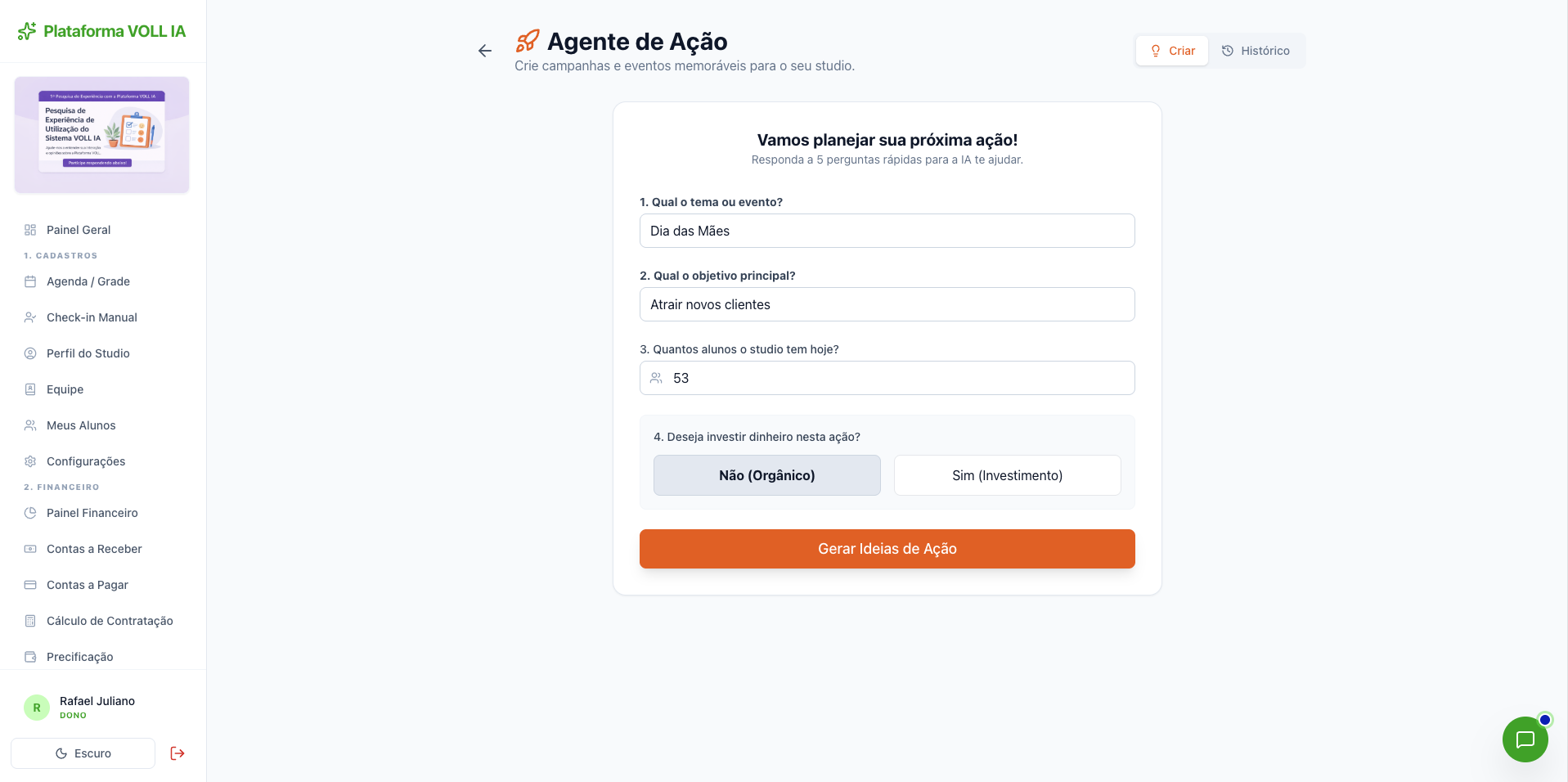1568x782 pixels.
Task: Click the Precificação wallet icon
Action: (30, 657)
